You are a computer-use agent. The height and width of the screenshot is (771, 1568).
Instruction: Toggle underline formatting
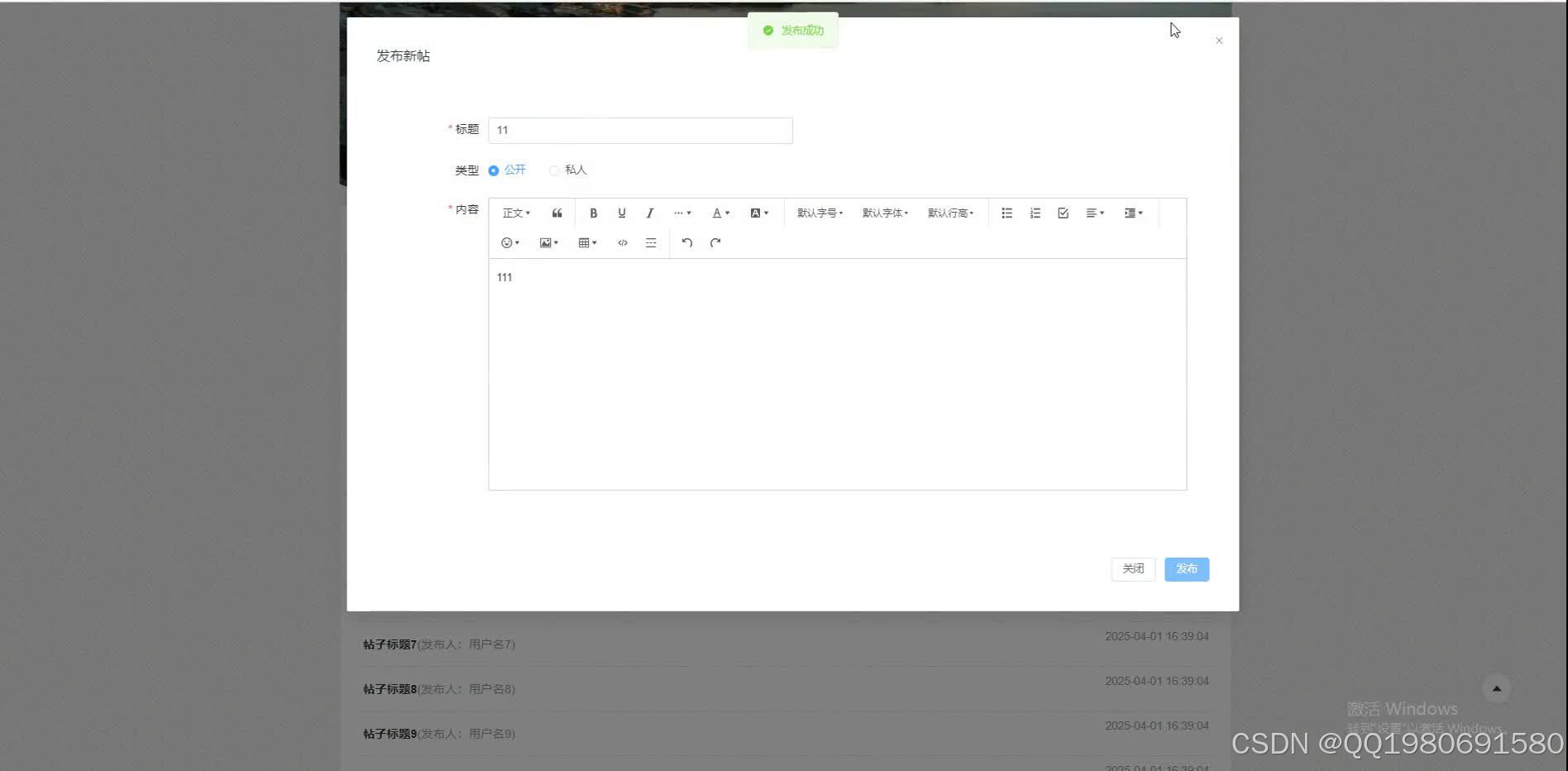coord(622,213)
